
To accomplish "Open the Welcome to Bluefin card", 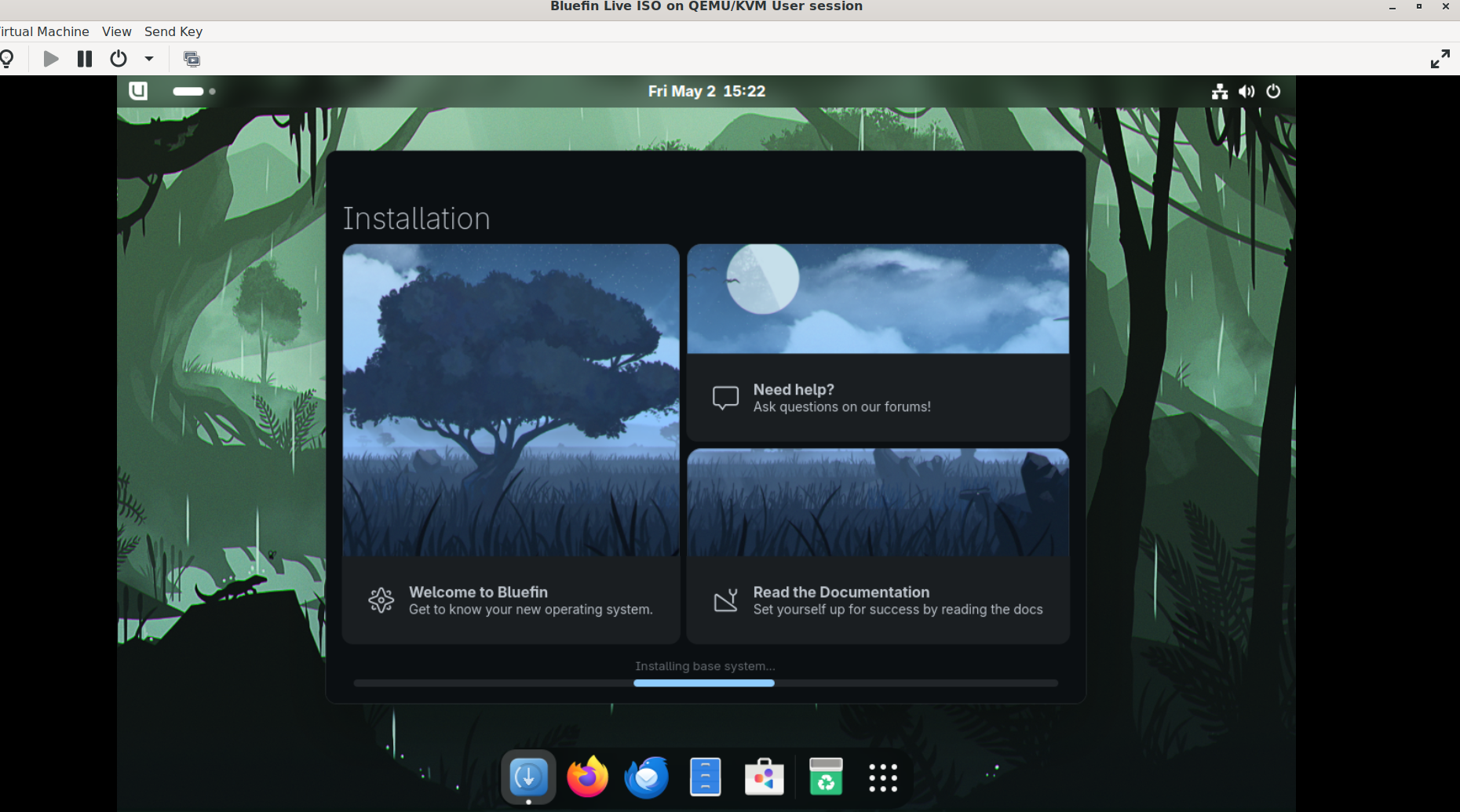I will point(511,444).
